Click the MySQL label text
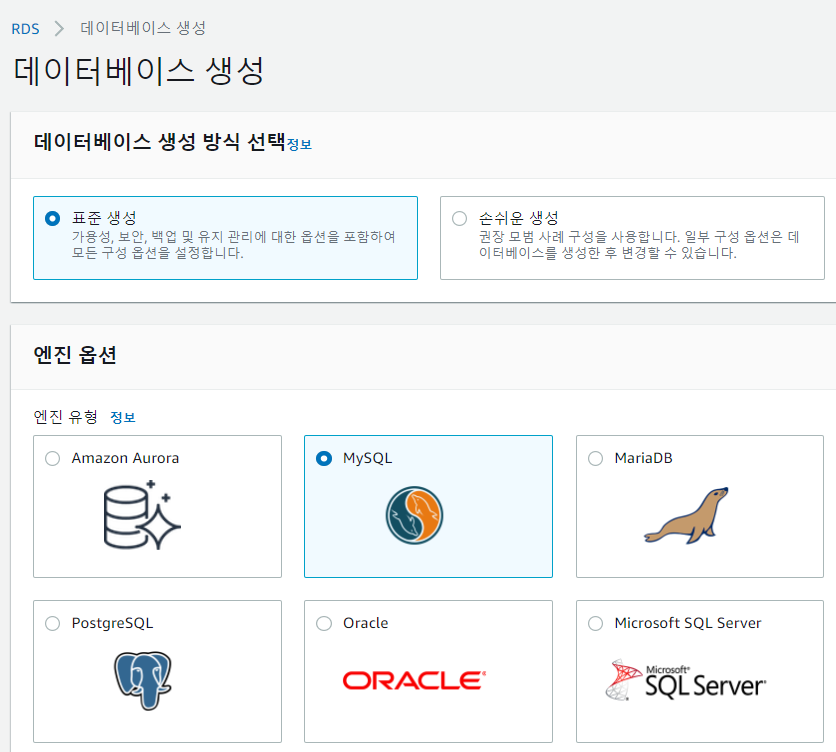This screenshot has width=836, height=752. tap(367, 458)
